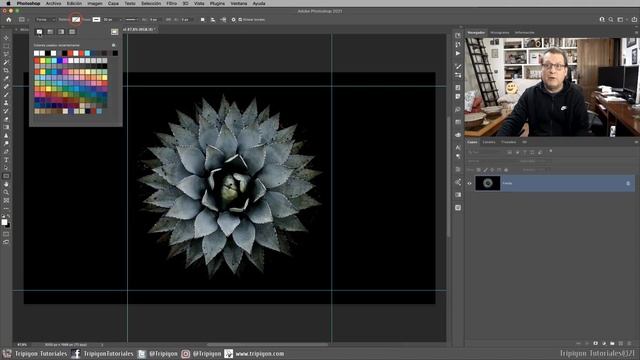Click the create new layer icon

621,344
